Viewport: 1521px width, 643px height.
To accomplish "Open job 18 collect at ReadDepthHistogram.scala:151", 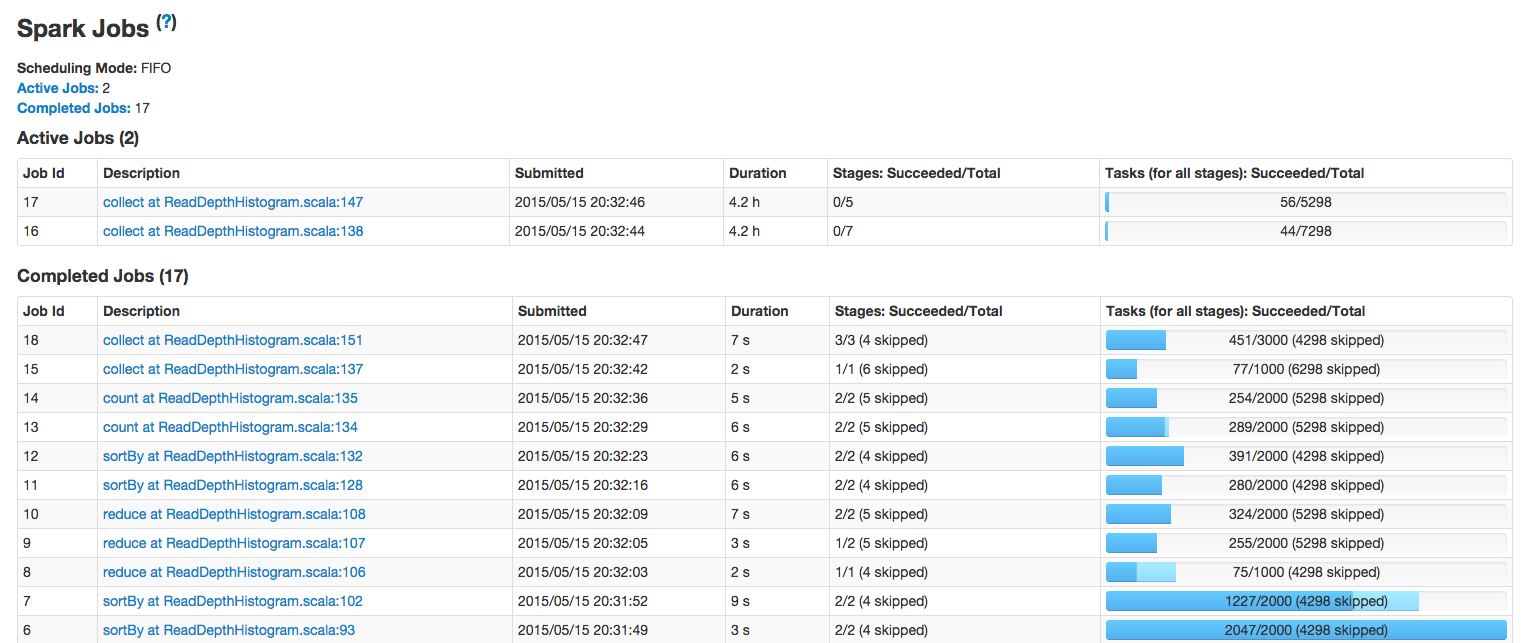I will click(x=233, y=340).
